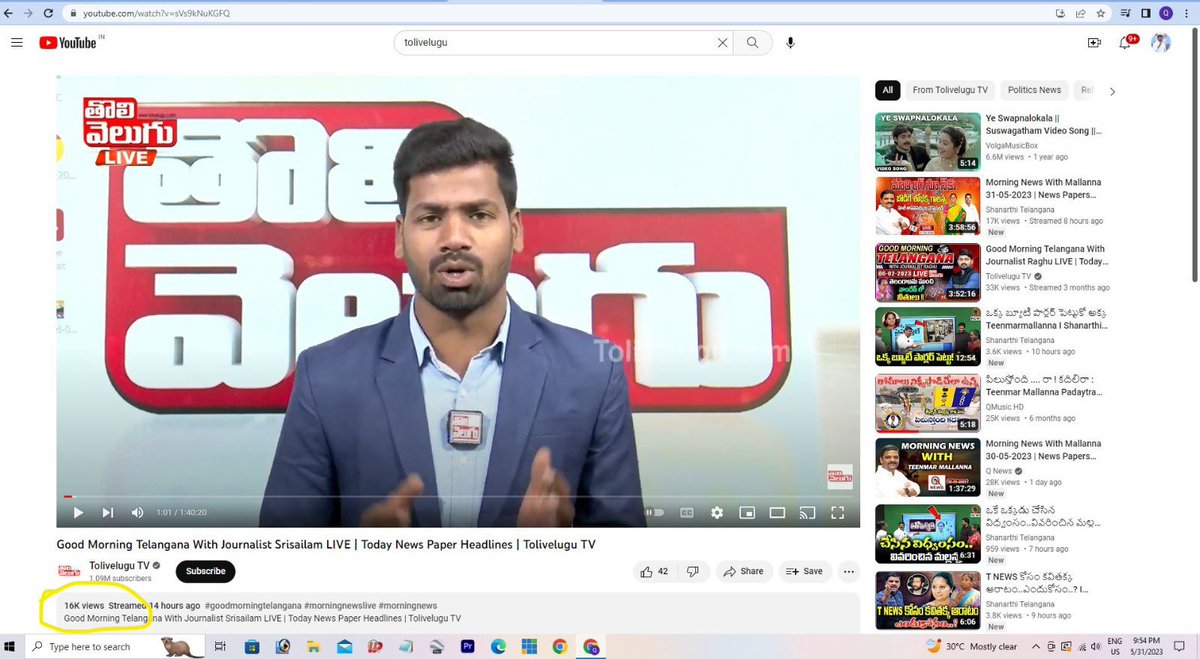1200x659 pixels.
Task: Mute the video volume
Action: click(x=138, y=513)
